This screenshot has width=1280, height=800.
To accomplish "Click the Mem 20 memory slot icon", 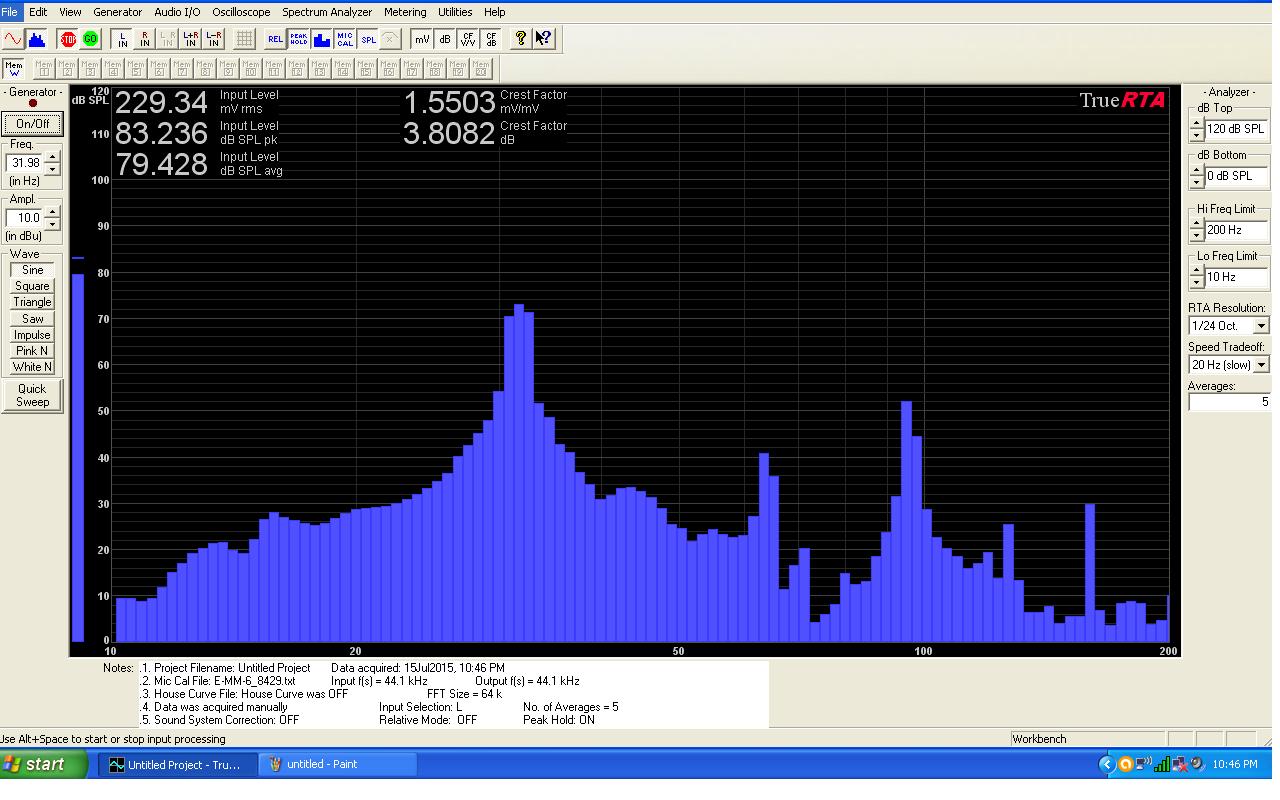I will tap(481, 69).
